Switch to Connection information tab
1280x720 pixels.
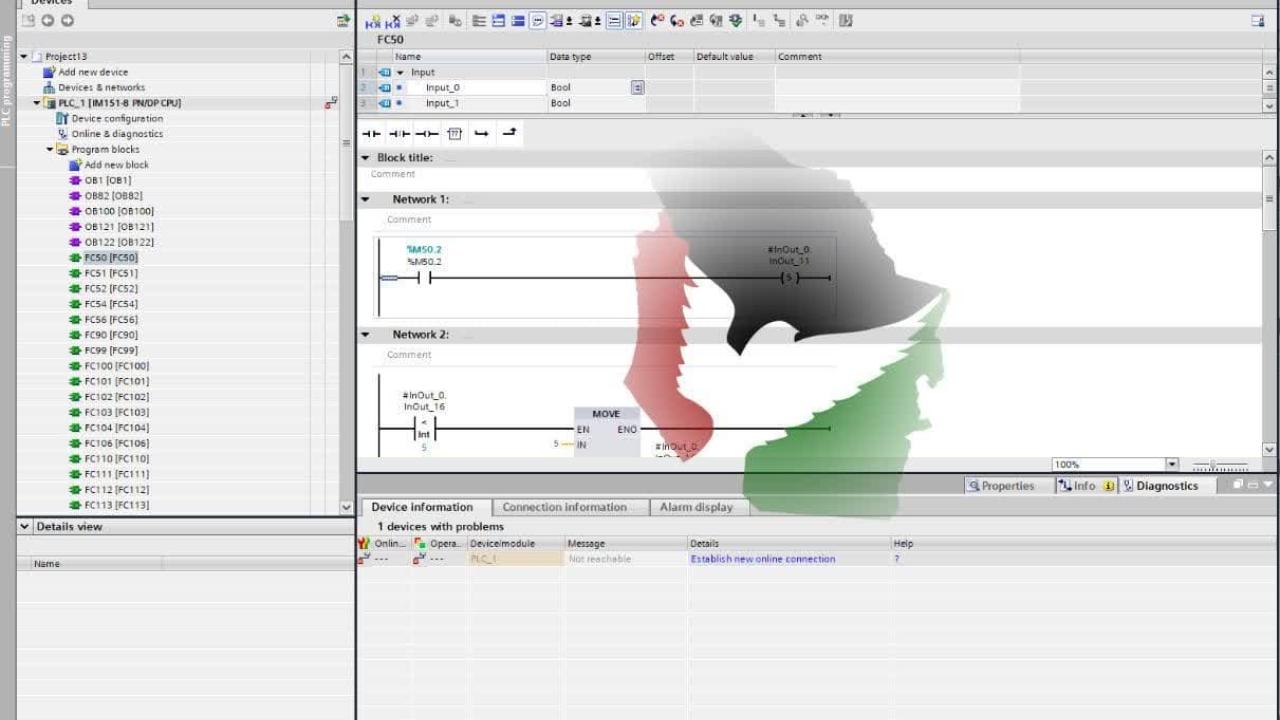564,507
